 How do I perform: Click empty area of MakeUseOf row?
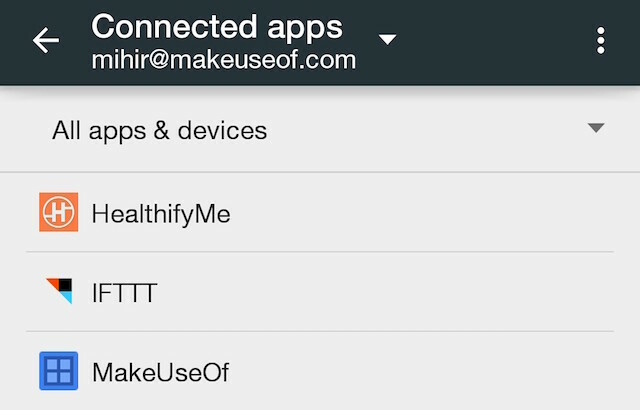pyautogui.click(x=420, y=372)
